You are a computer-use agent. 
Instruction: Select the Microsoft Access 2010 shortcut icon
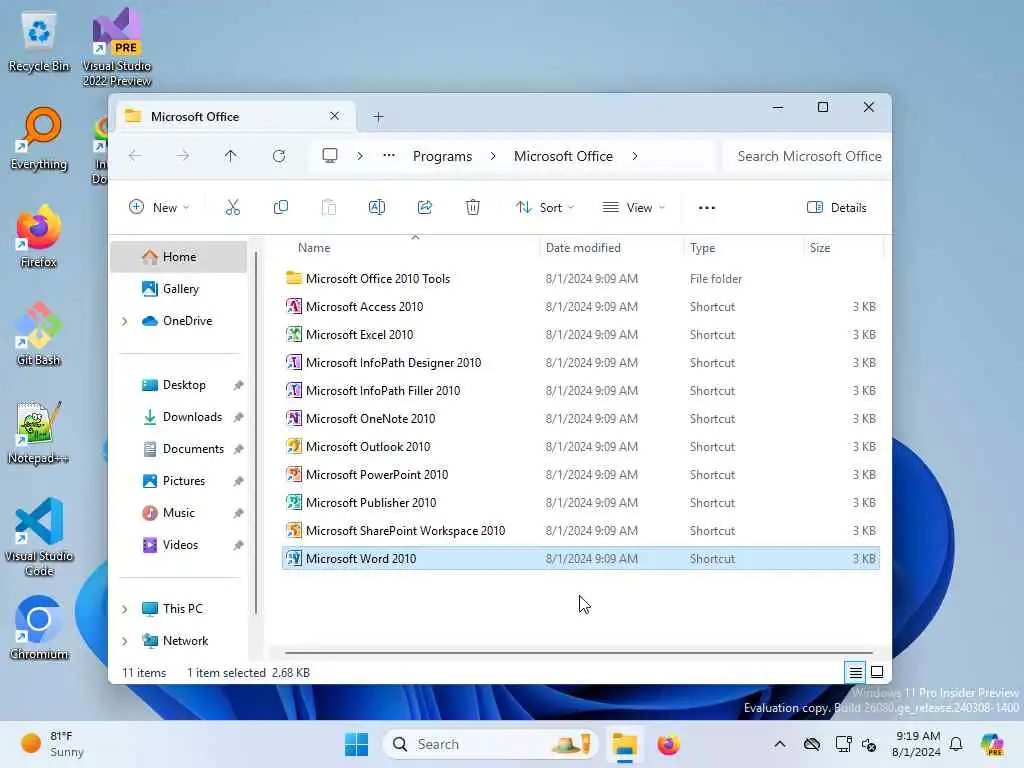click(x=294, y=306)
